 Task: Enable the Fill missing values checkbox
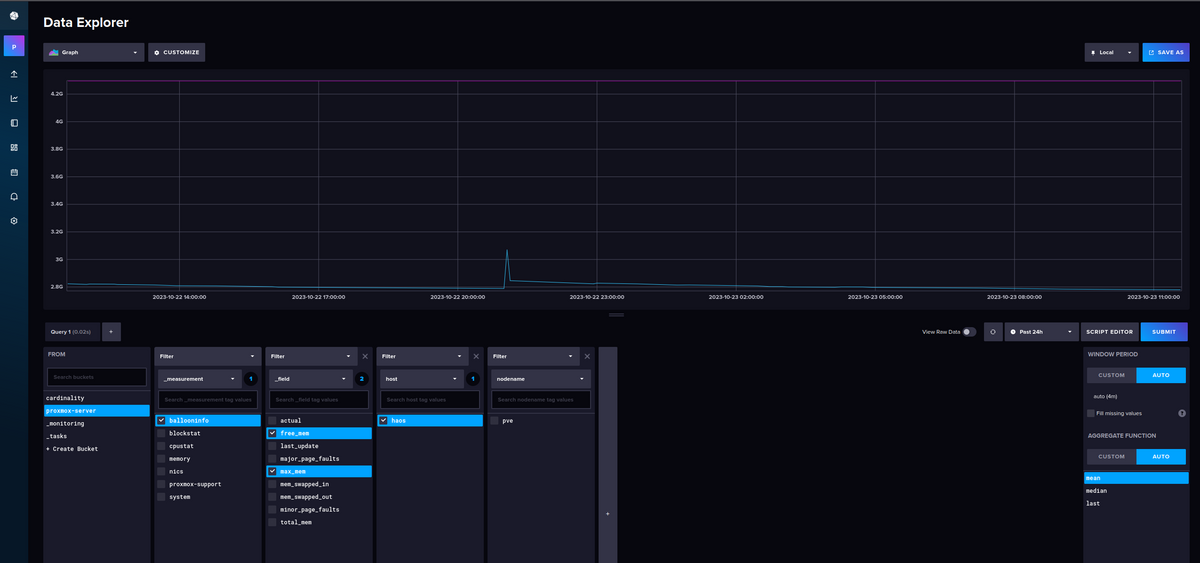(1090, 413)
